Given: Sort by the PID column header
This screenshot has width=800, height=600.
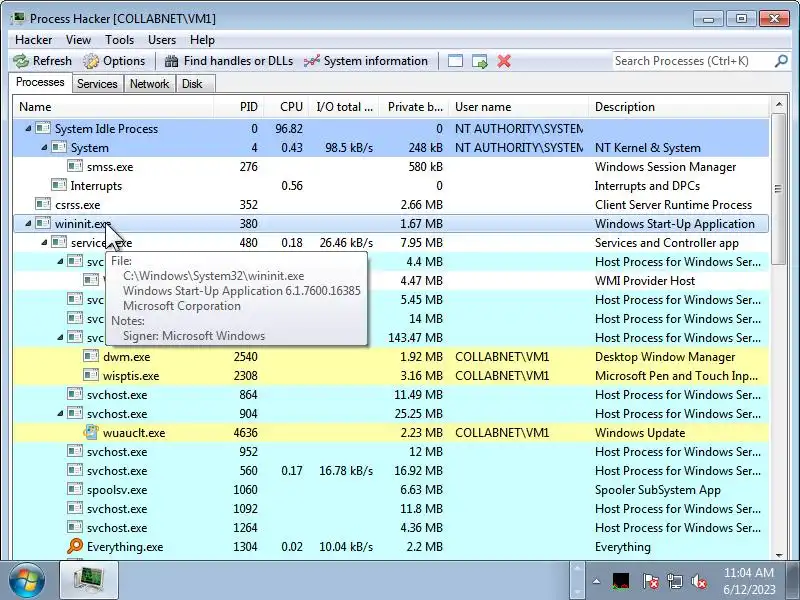Looking at the screenshot, I should coord(238,107).
